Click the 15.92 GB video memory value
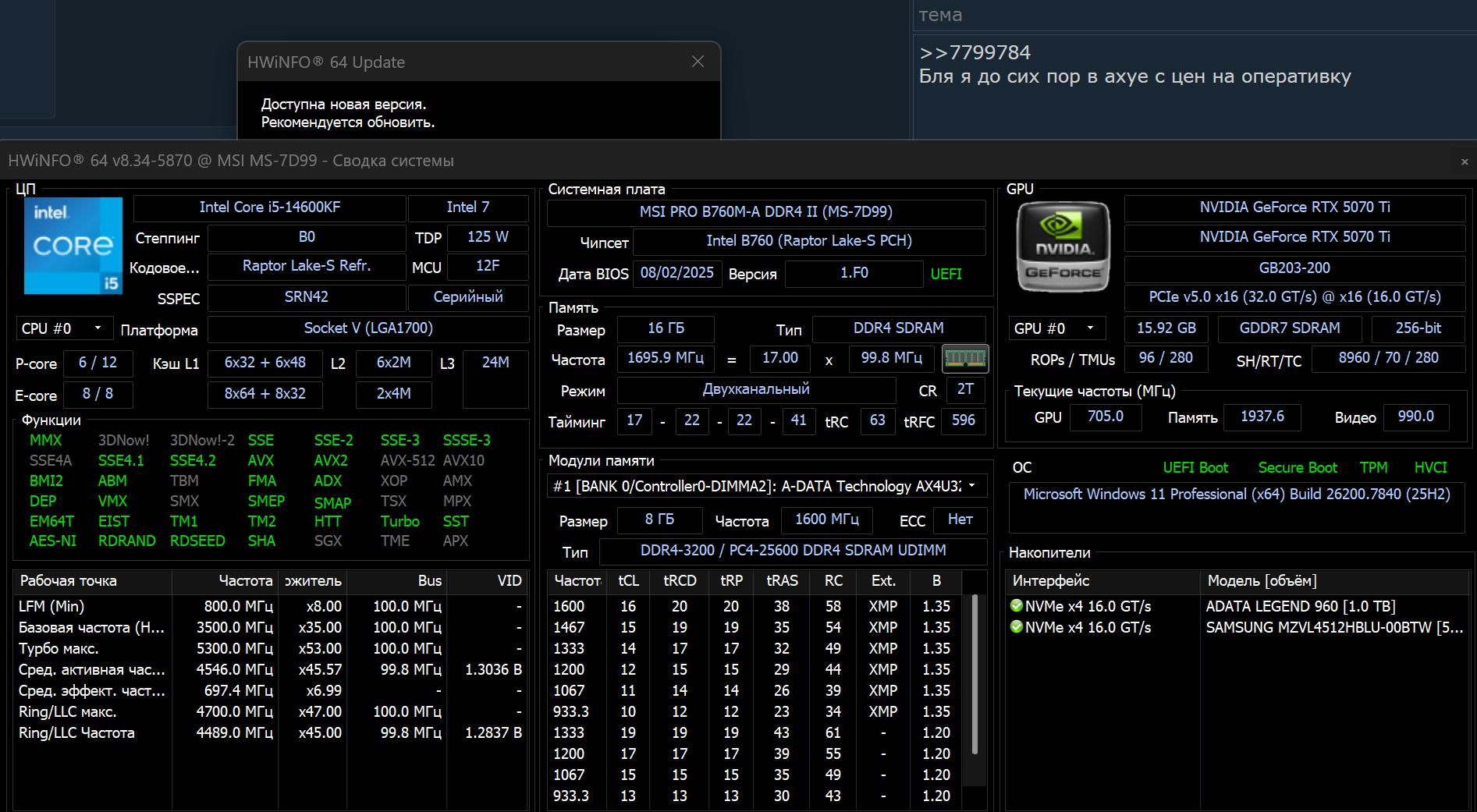The width and height of the screenshot is (1477, 812). tap(1166, 328)
